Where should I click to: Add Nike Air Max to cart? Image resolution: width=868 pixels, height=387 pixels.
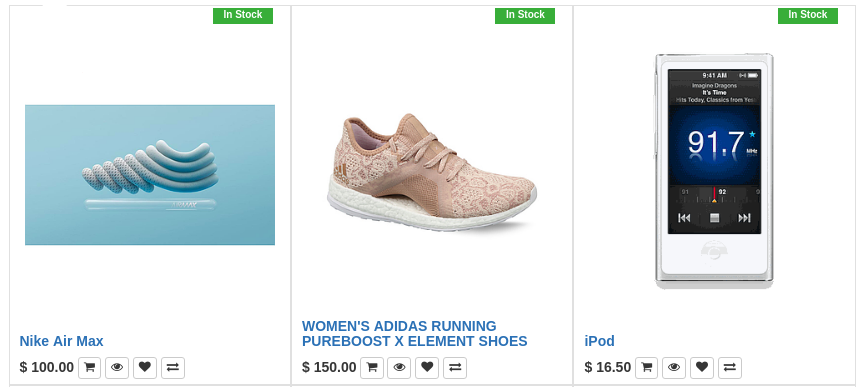[89, 368]
